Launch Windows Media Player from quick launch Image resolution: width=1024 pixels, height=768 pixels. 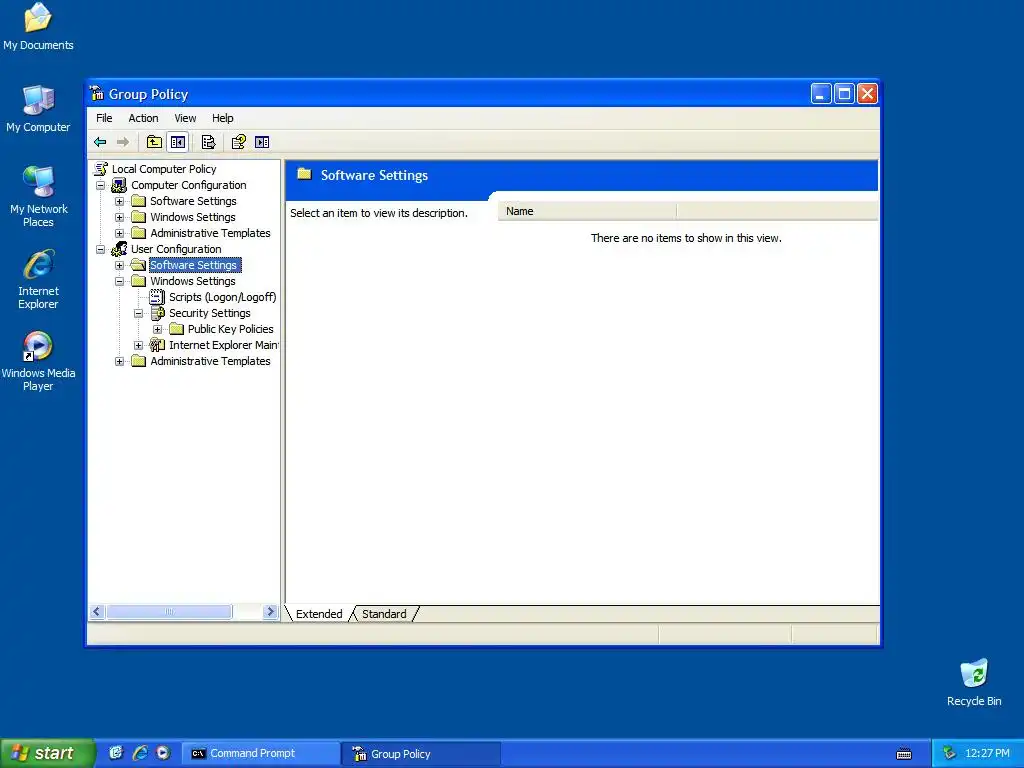point(163,753)
